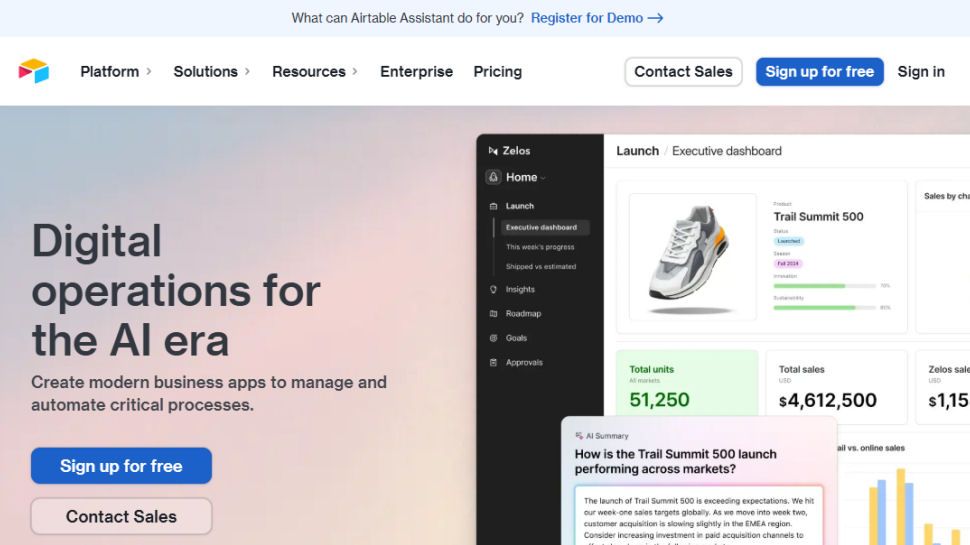Expand the Solutions dropdown chevron

coord(247,71)
